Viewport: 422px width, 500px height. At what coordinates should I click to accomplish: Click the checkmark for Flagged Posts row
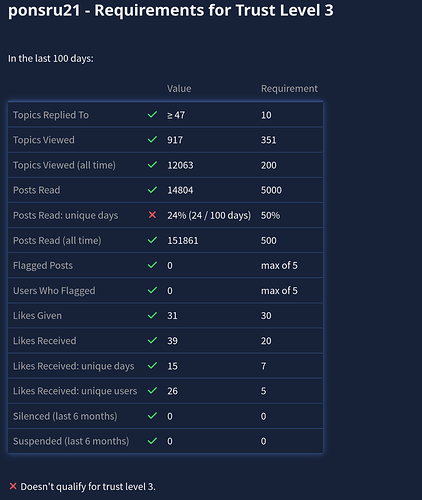point(152,265)
